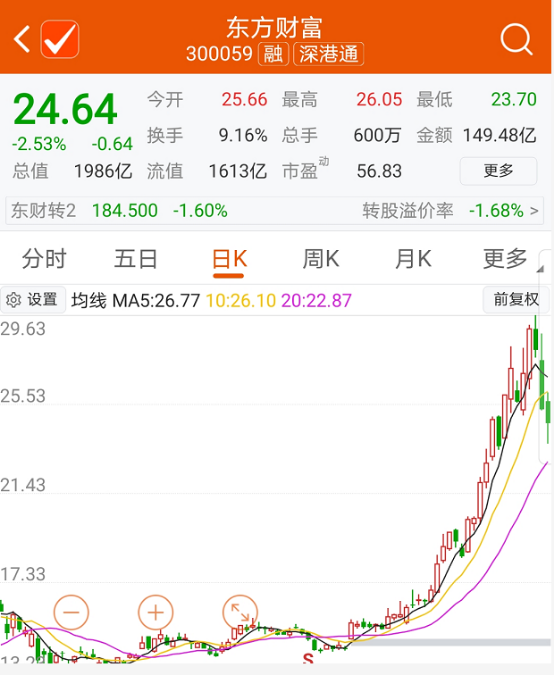Toggle 前复权 price adjustment mode
554x675 pixels.
click(x=515, y=299)
